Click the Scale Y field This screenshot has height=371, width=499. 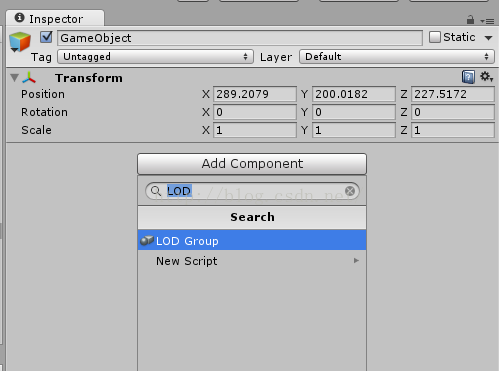[354, 130]
